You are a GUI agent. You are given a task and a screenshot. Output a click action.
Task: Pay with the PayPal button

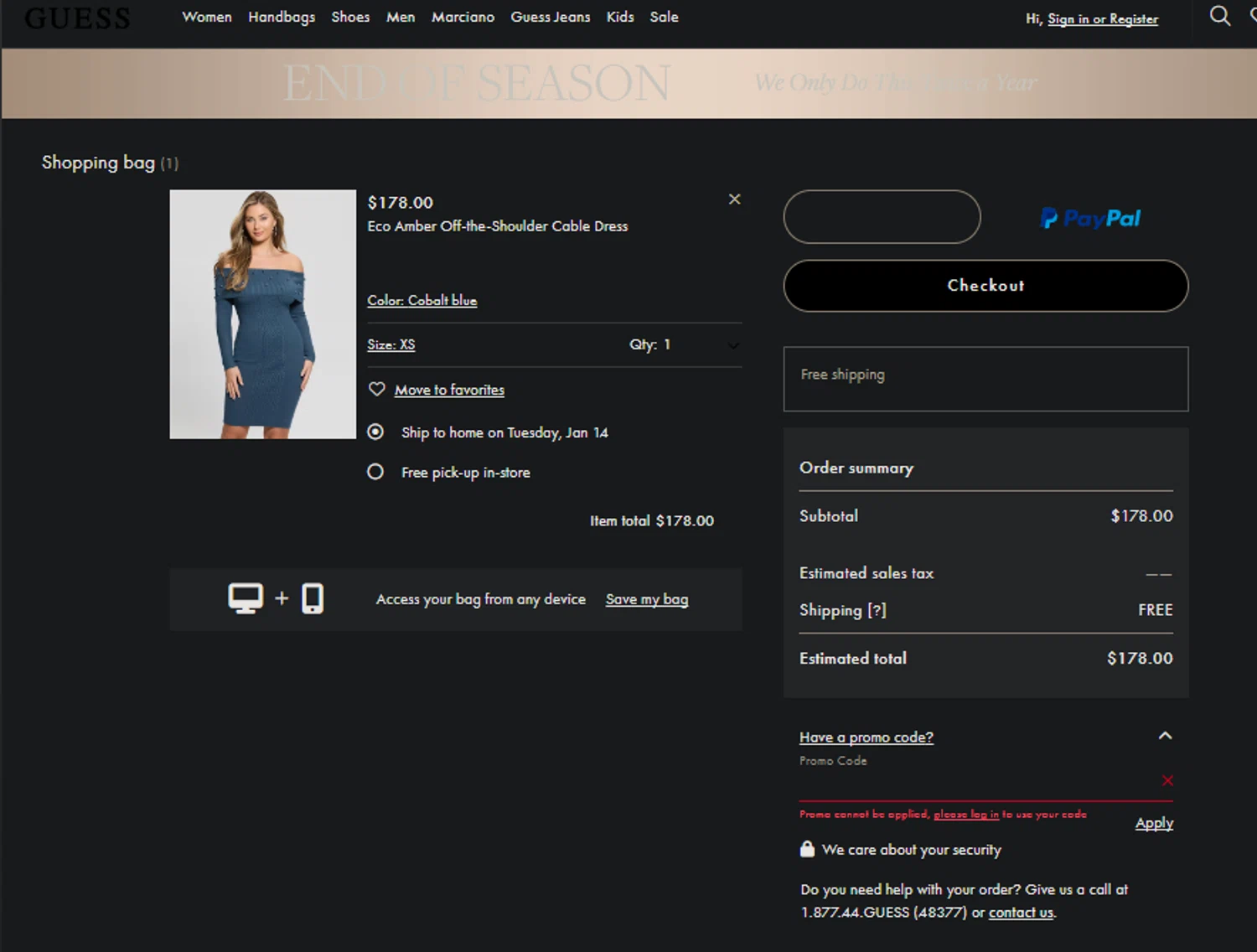point(1090,218)
